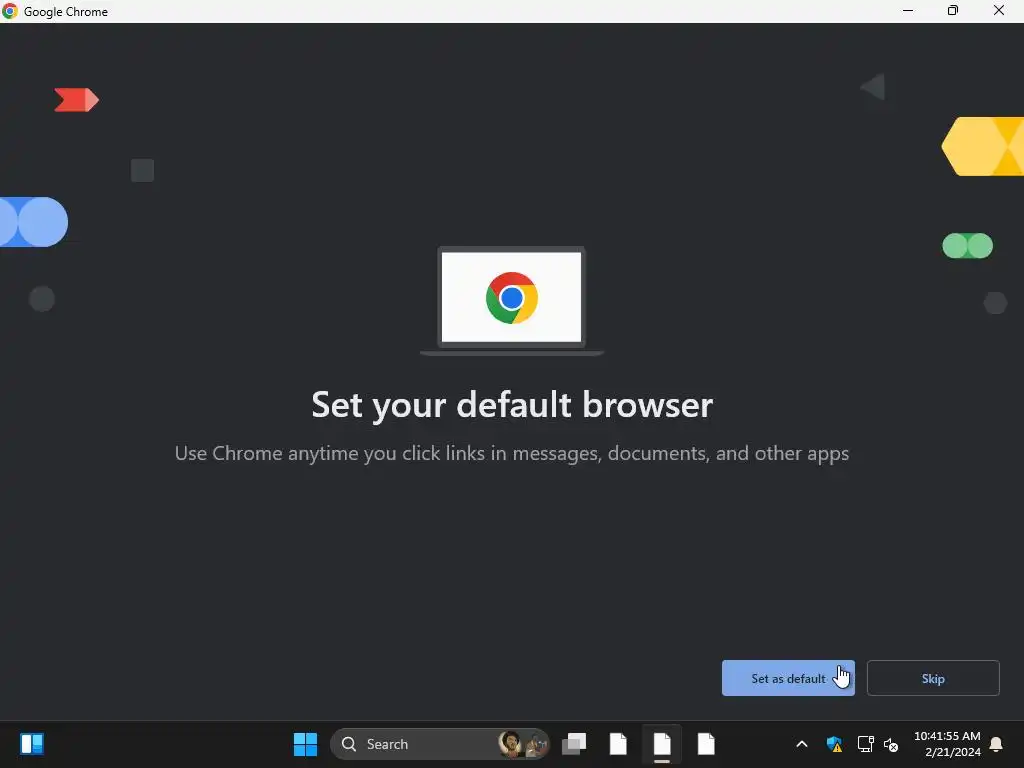Click the Set as default button
Image resolution: width=1024 pixels, height=768 pixels.
click(788, 678)
